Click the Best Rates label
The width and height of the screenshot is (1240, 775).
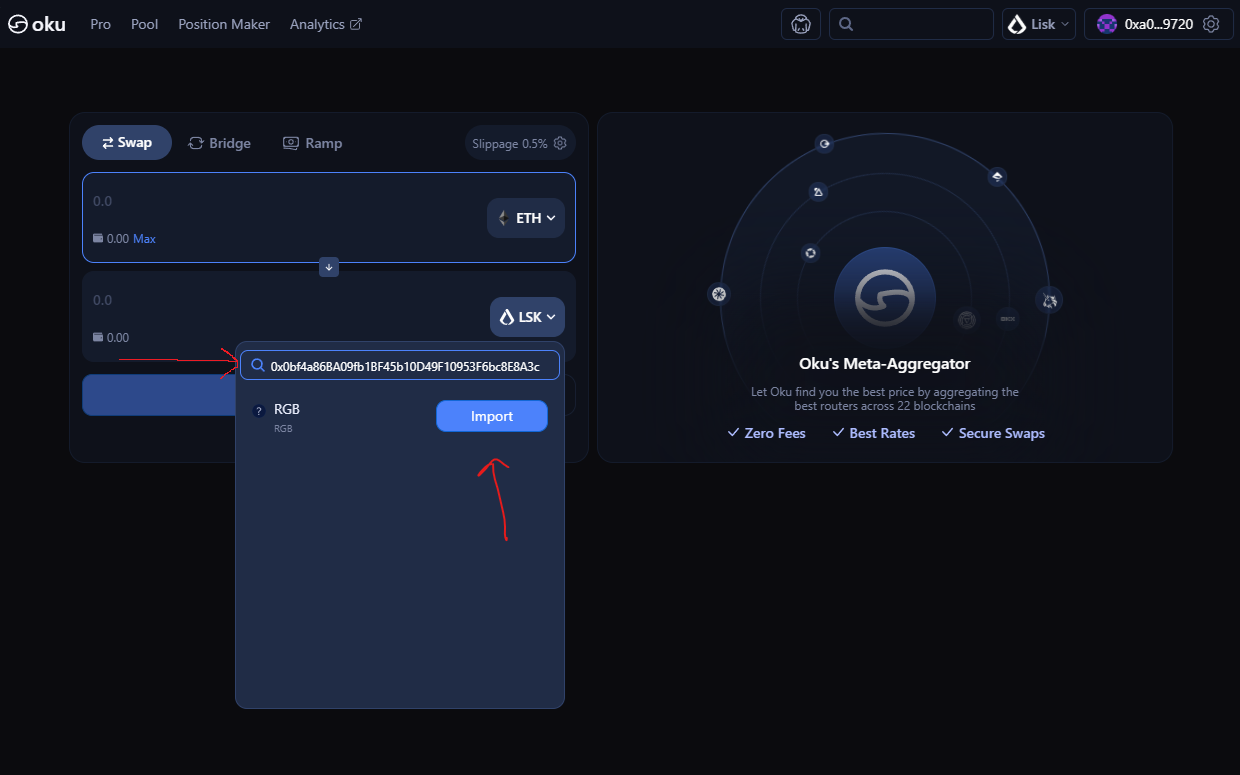point(882,433)
